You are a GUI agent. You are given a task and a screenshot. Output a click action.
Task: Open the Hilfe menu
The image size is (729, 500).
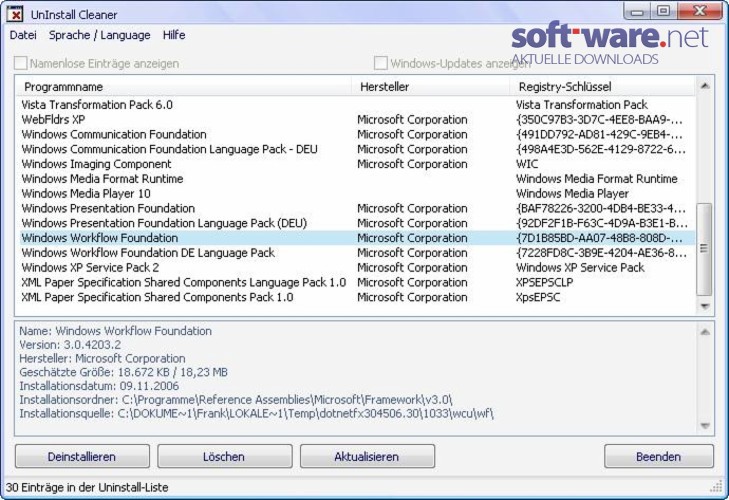point(174,35)
